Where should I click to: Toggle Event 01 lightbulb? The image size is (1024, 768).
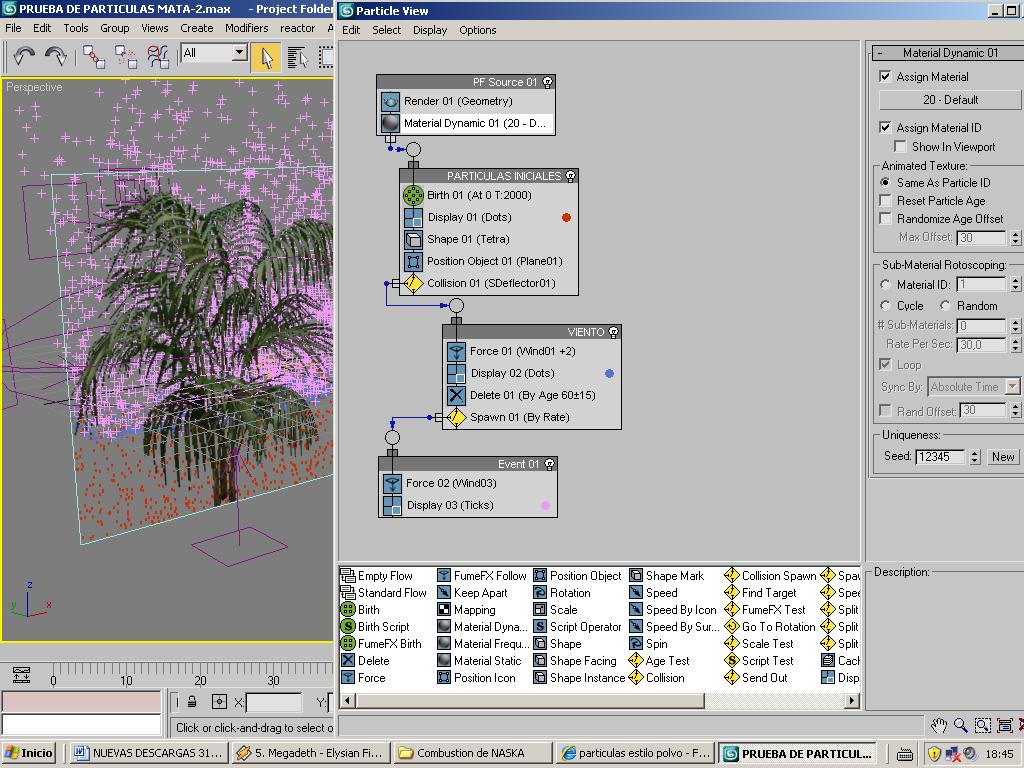coord(549,464)
